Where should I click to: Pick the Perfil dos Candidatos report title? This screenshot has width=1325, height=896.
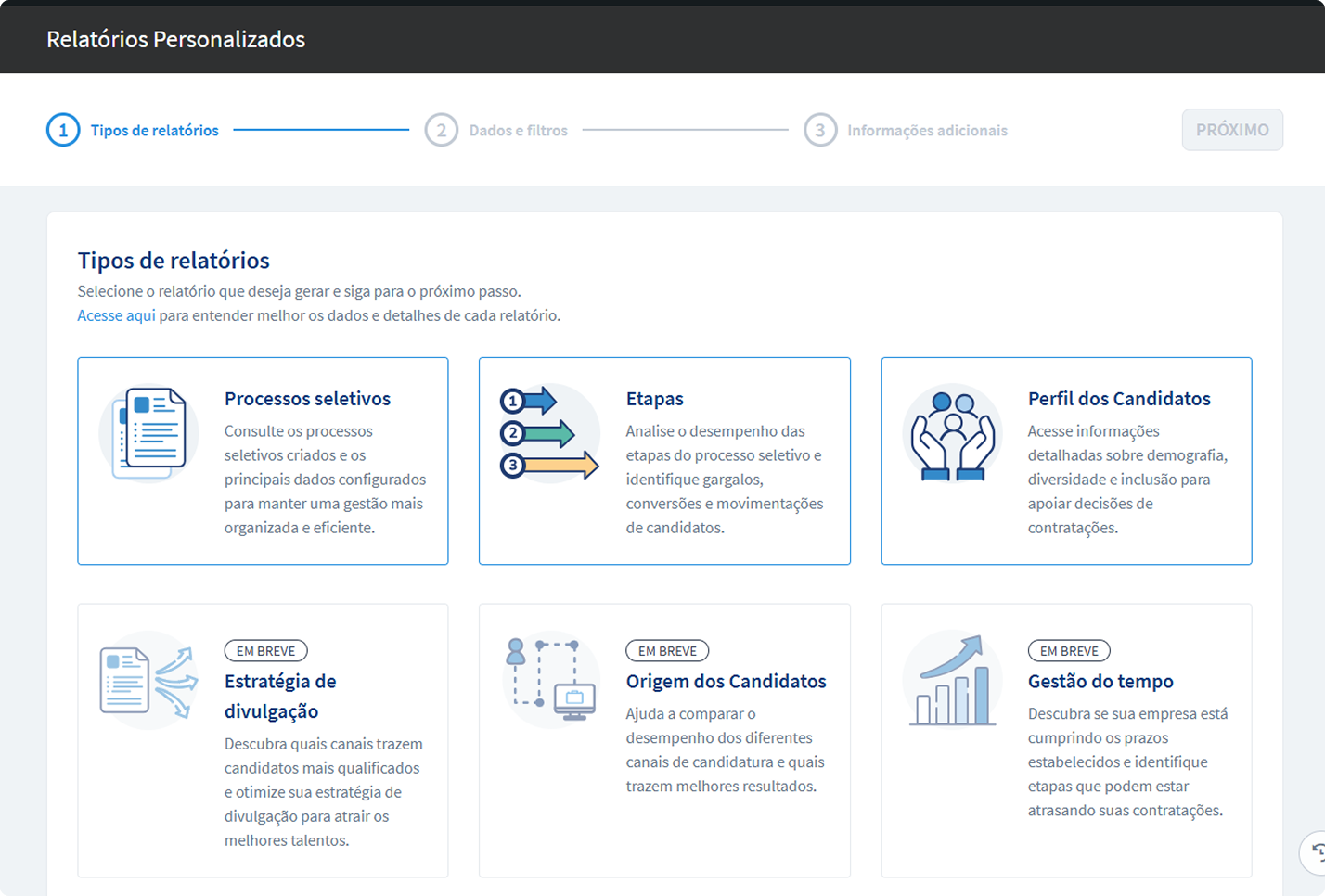(x=1119, y=399)
